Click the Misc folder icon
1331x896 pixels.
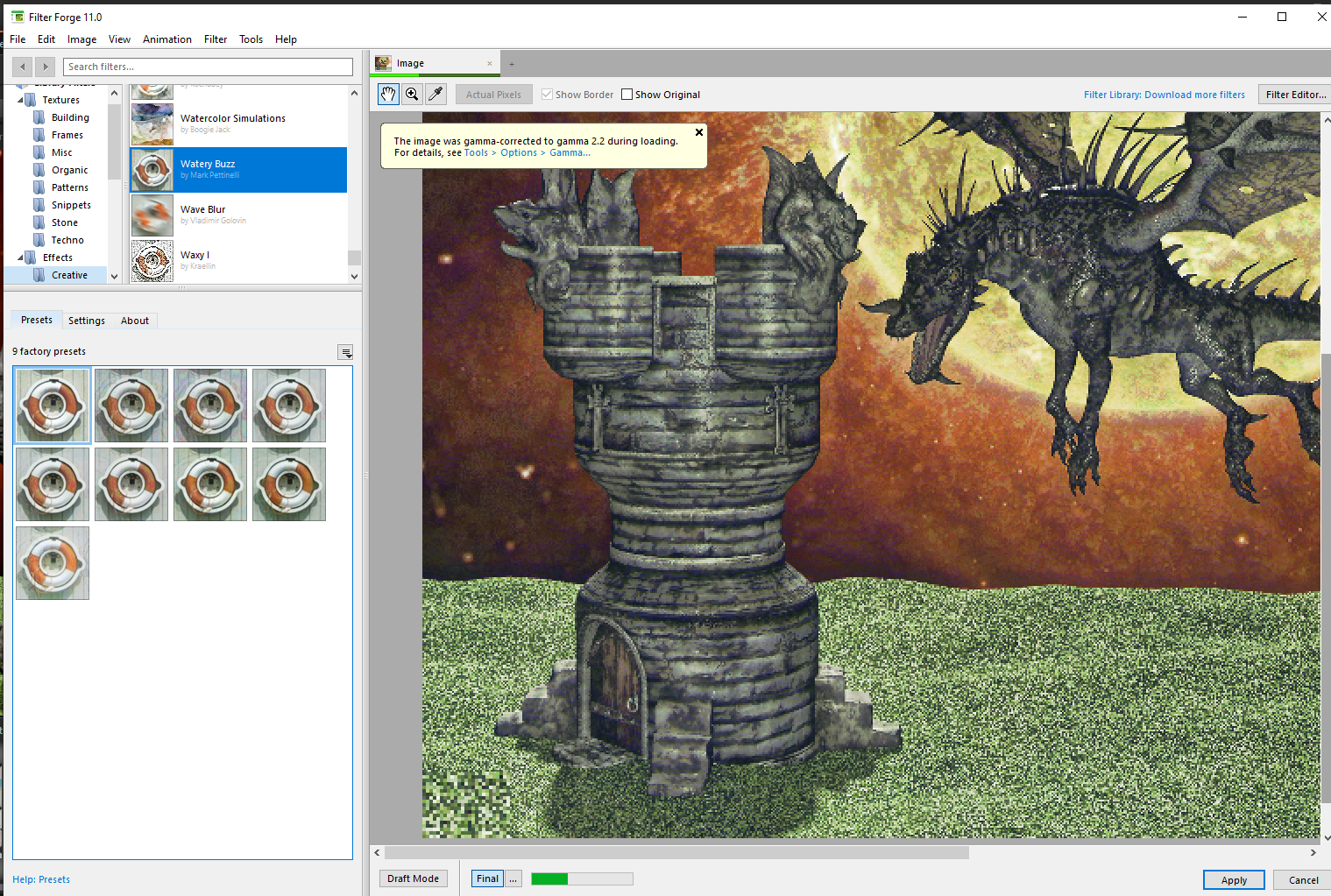pyautogui.click(x=39, y=152)
